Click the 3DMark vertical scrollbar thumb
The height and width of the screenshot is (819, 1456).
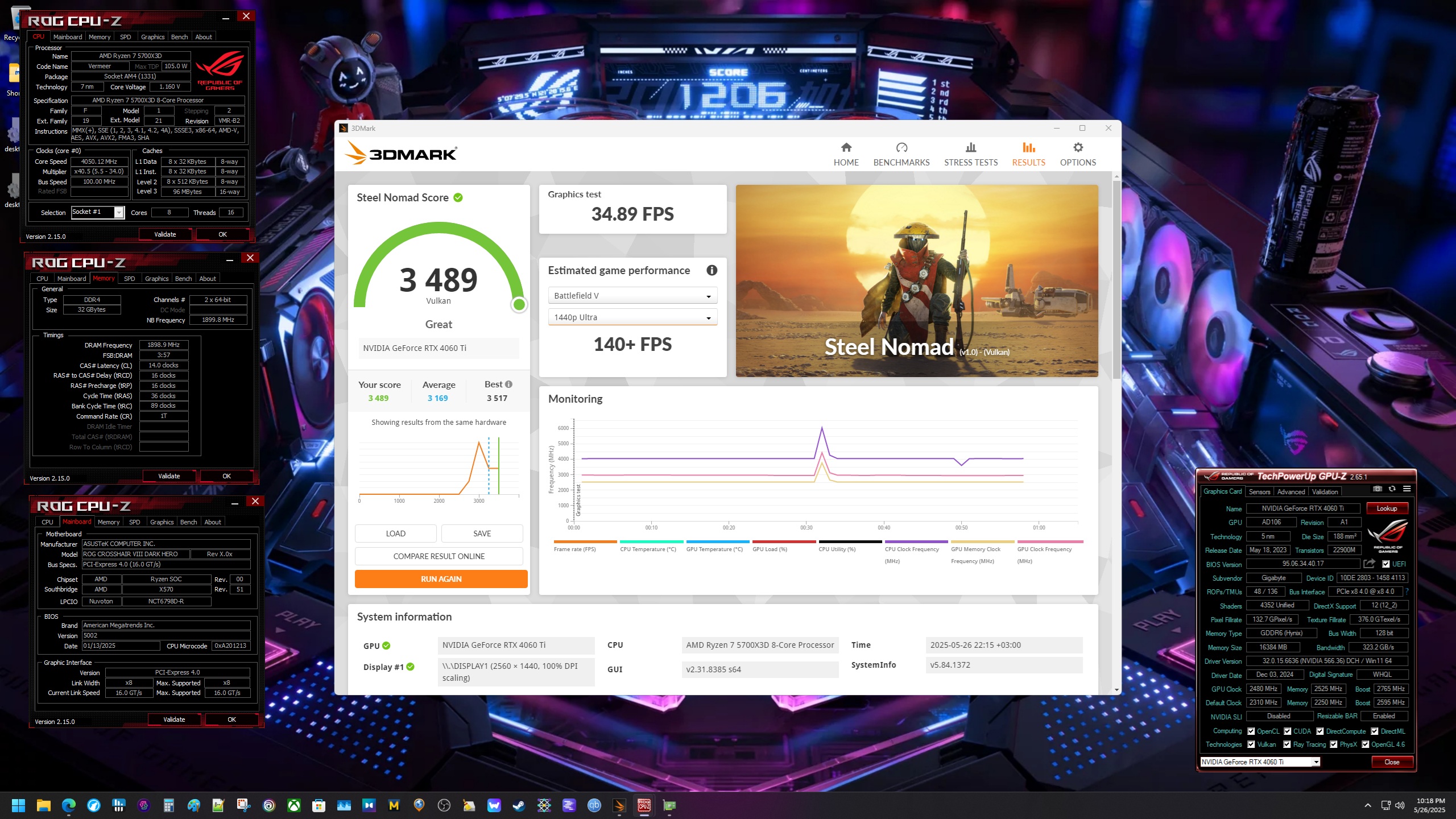(x=1116, y=279)
